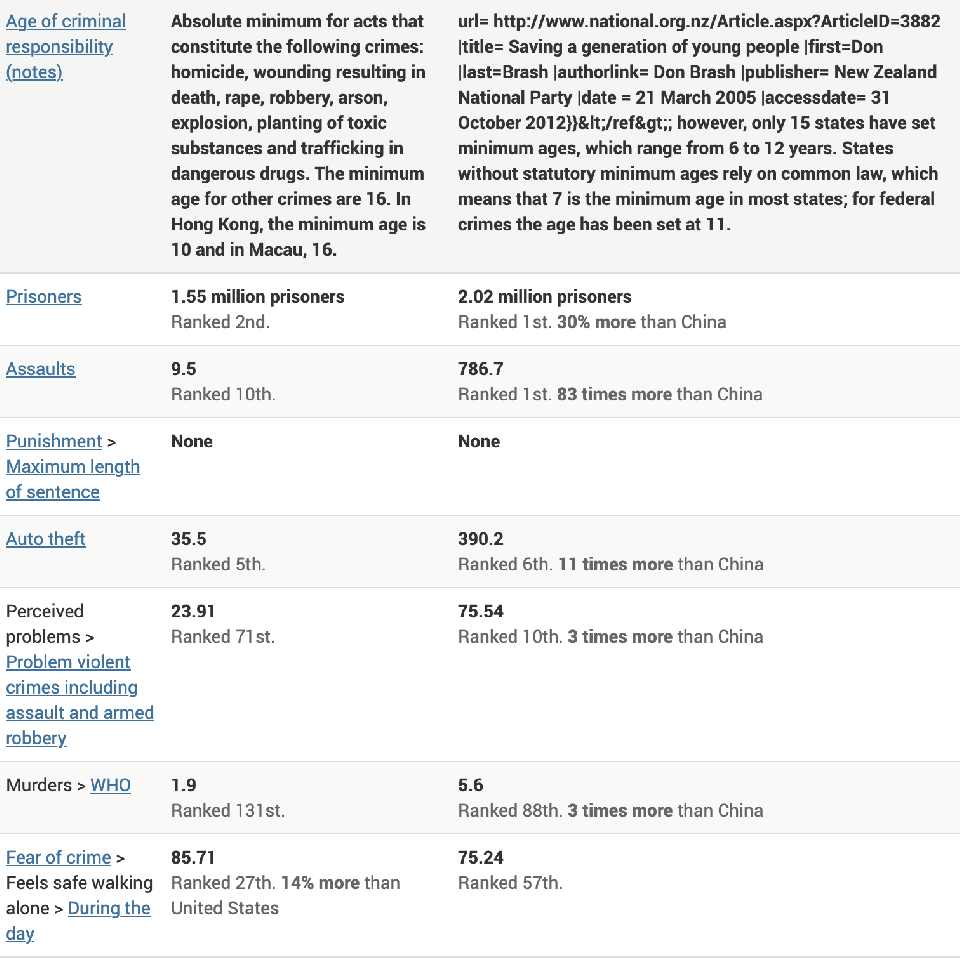Click the Auto theft link

(x=46, y=539)
